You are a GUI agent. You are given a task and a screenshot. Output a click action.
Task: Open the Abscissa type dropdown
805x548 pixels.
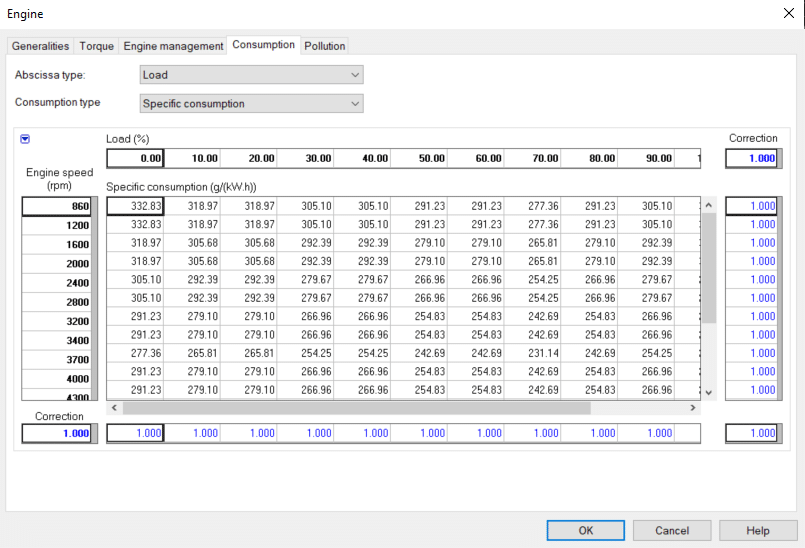tap(252, 75)
